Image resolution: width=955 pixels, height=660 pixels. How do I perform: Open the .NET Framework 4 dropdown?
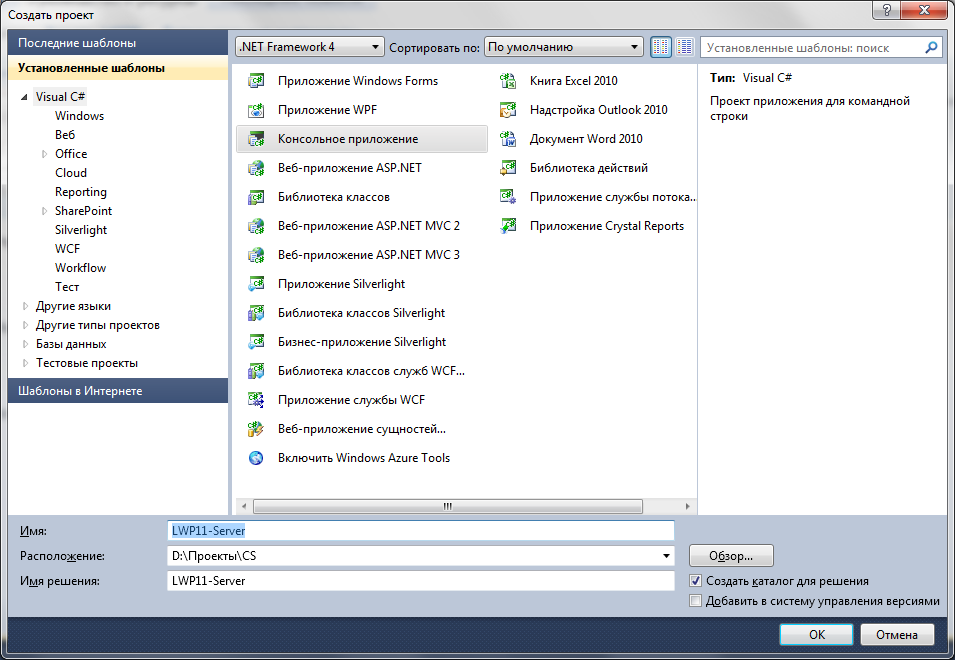pyautogui.click(x=309, y=47)
